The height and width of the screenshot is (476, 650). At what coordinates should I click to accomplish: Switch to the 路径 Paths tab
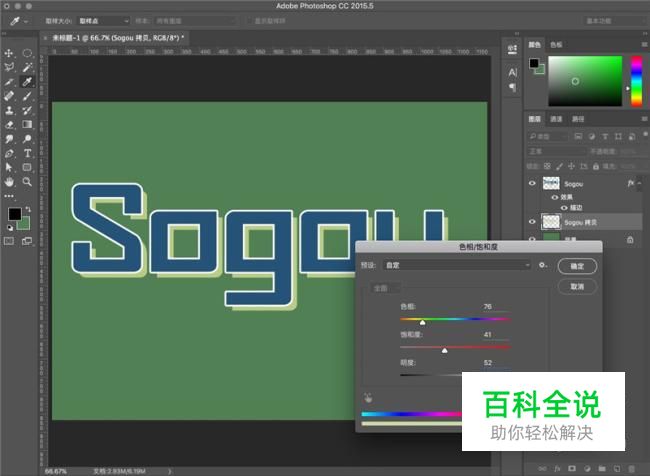(x=578, y=119)
